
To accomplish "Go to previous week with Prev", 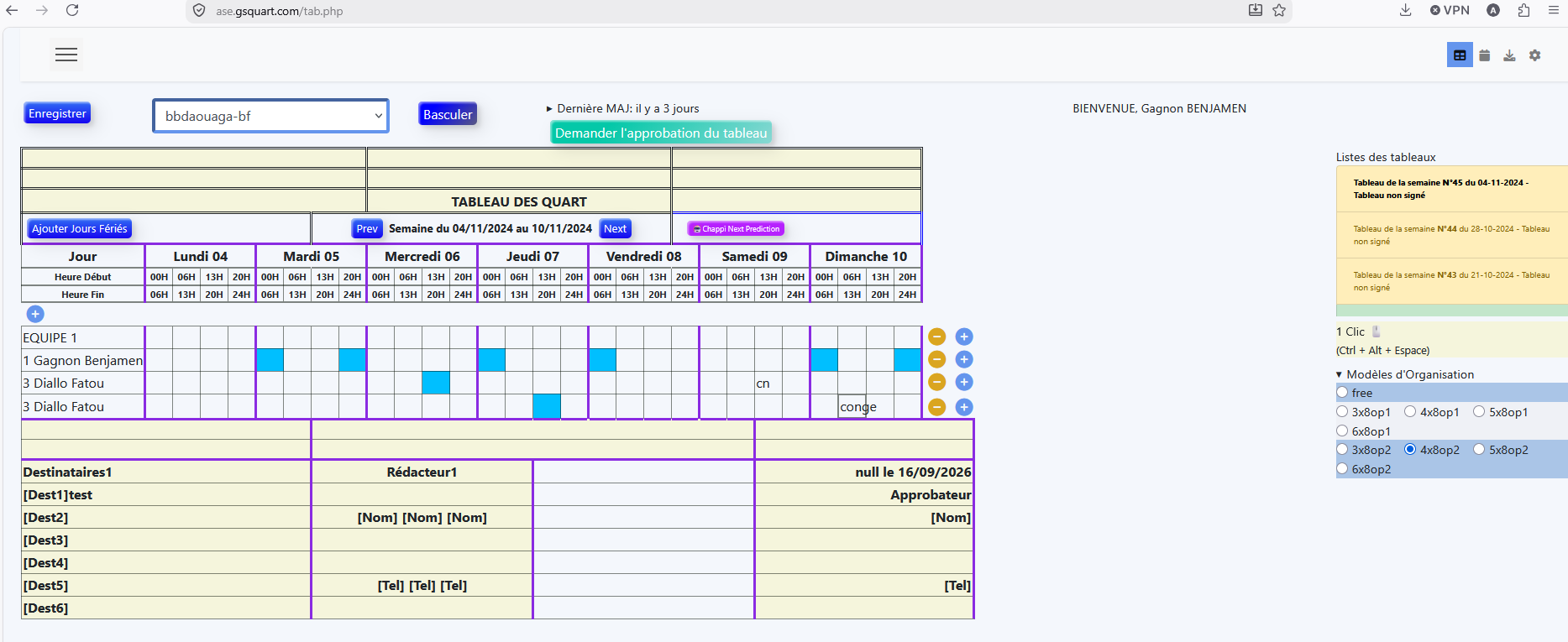I will click(x=367, y=228).
